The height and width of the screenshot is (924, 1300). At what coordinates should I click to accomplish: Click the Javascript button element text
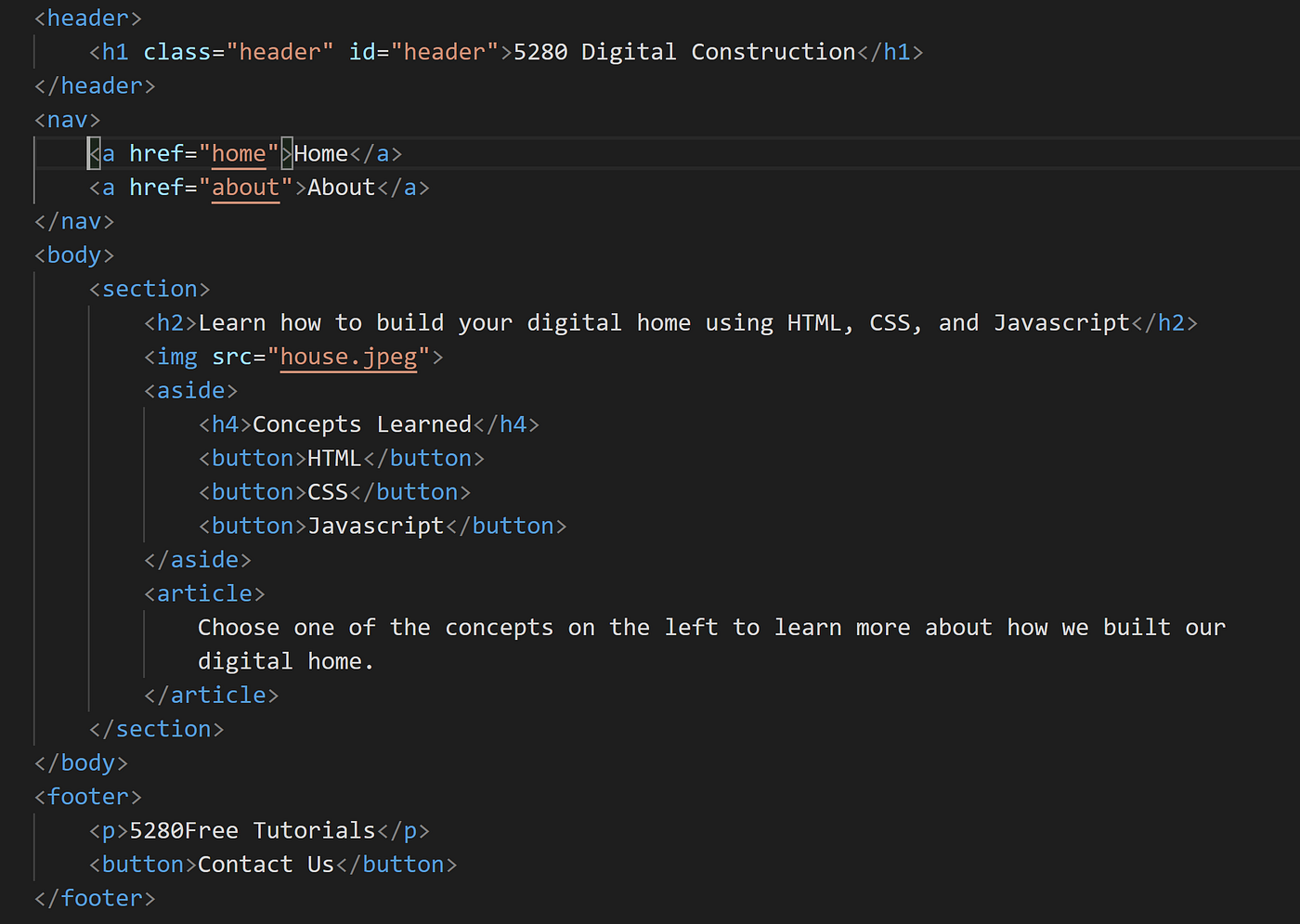tap(375, 526)
